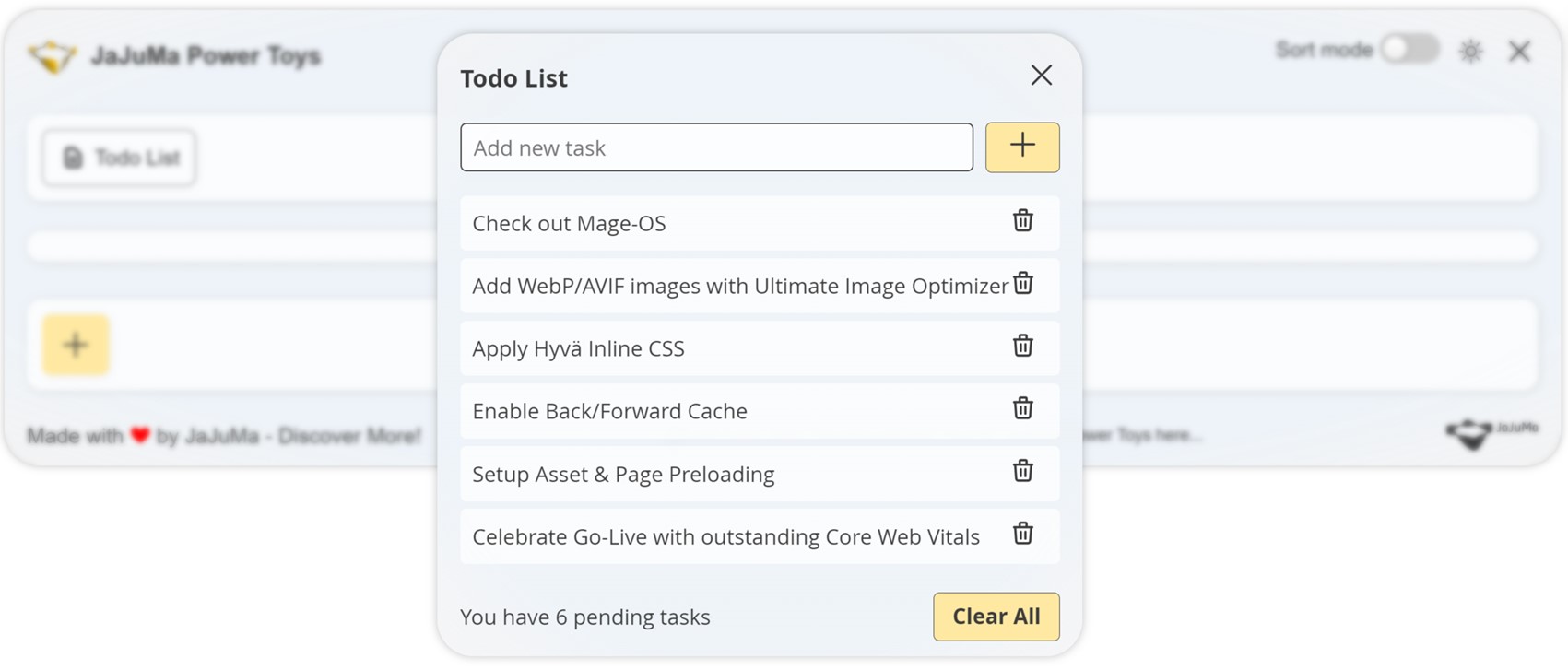1568x670 pixels.
Task: Remove the Apply Hyvä Inline CSS task
Action: tap(1022, 347)
